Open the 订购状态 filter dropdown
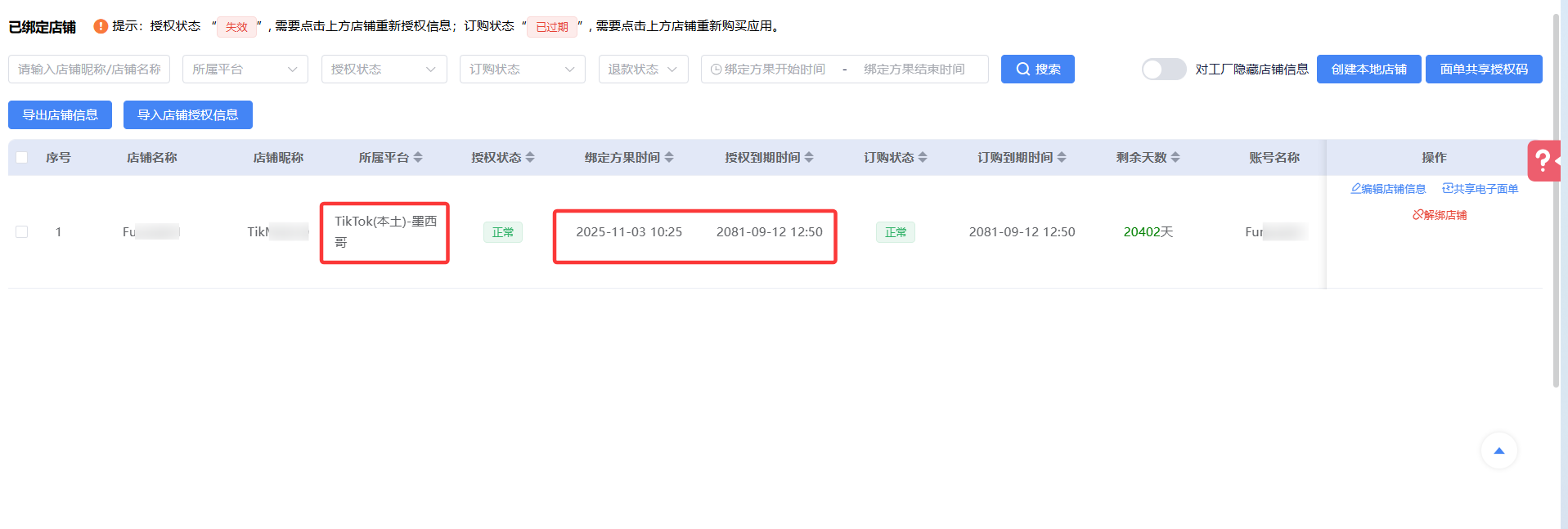 [x=523, y=69]
